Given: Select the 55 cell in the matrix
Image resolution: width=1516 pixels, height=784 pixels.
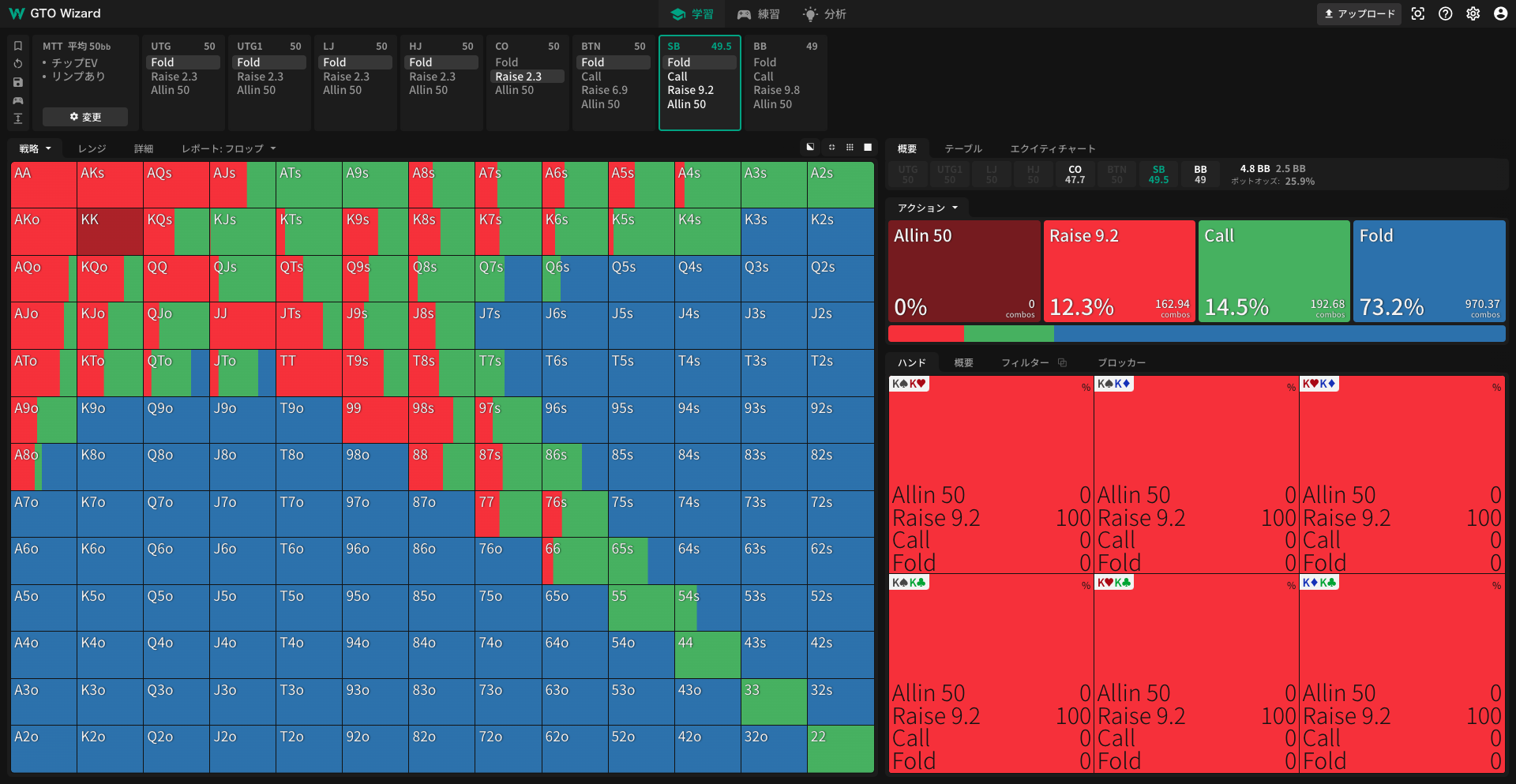Looking at the screenshot, I should coord(641,607).
